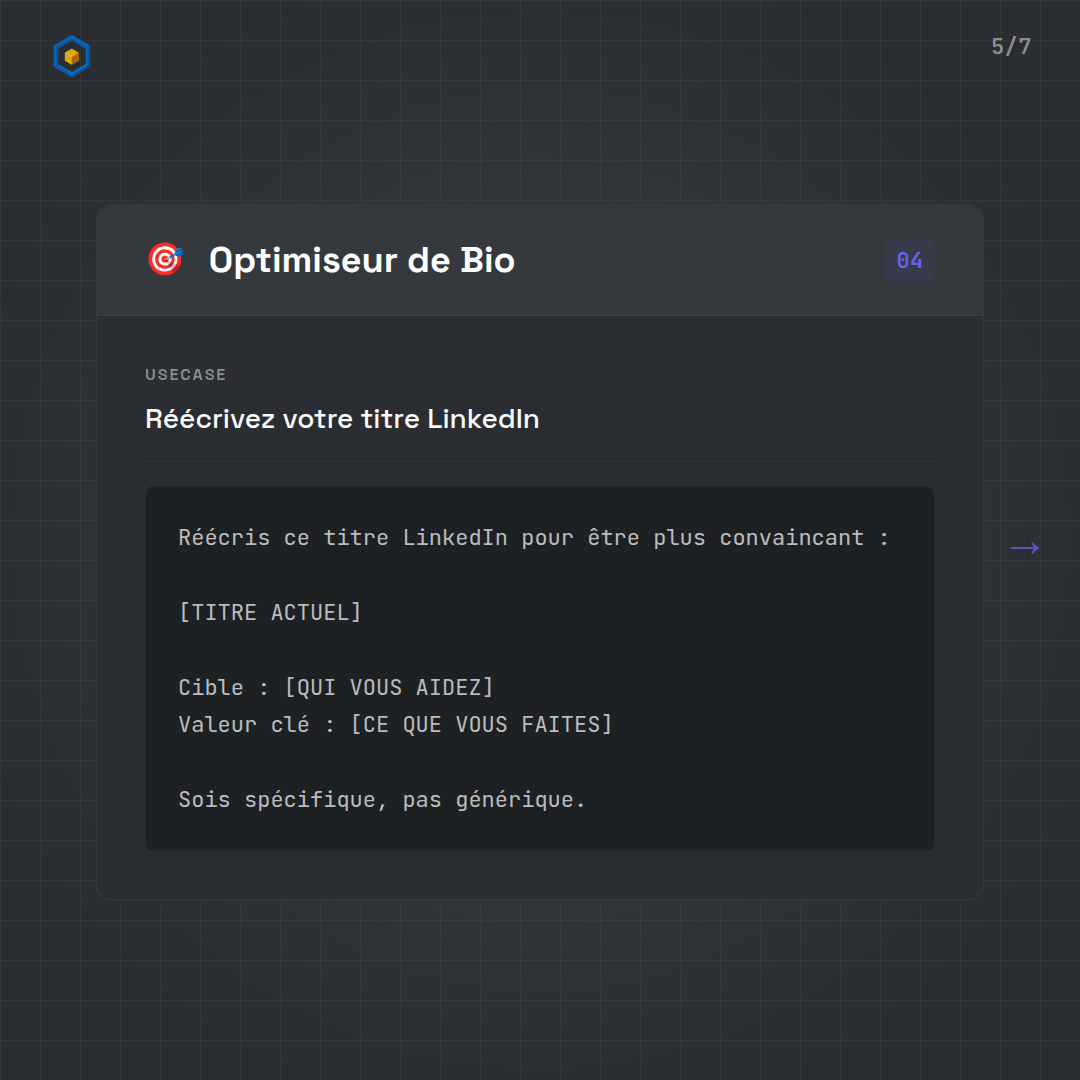Click the Cible label in prompt

pos(211,687)
